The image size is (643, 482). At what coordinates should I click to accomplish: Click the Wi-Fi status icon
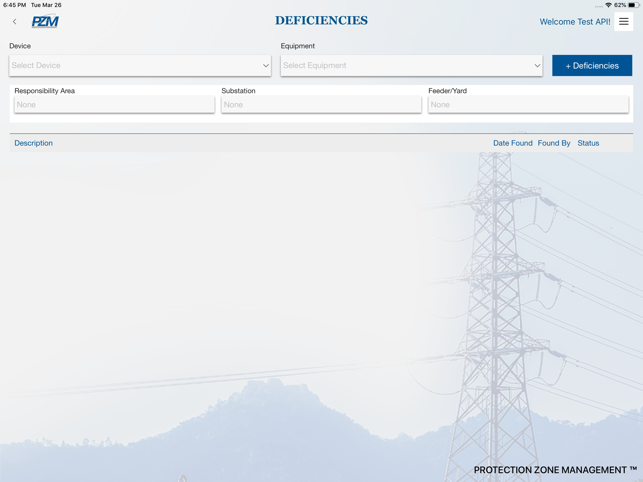pyautogui.click(x=609, y=5)
